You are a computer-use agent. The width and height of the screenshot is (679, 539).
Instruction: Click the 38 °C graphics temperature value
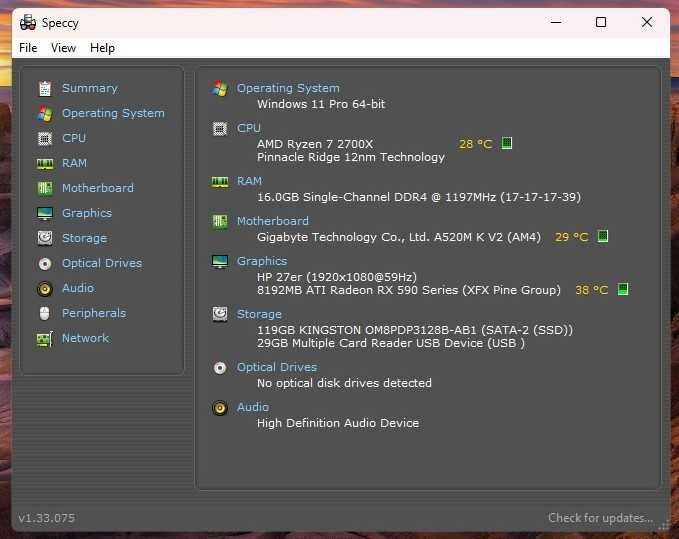(x=592, y=290)
